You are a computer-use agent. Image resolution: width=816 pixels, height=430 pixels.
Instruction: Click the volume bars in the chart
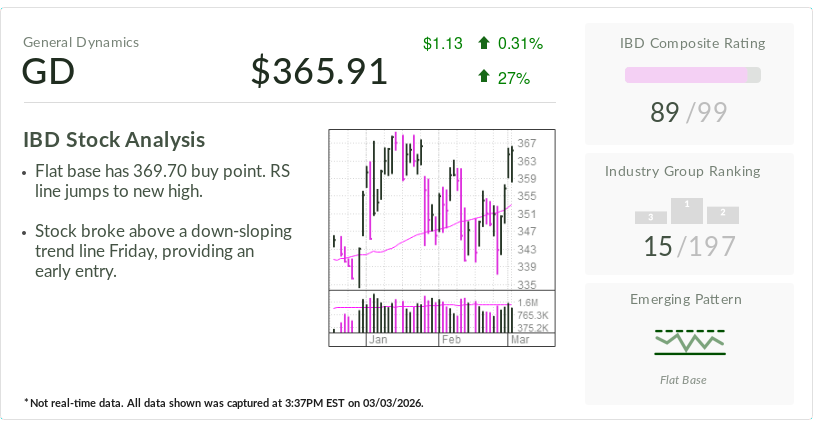(420, 314)
